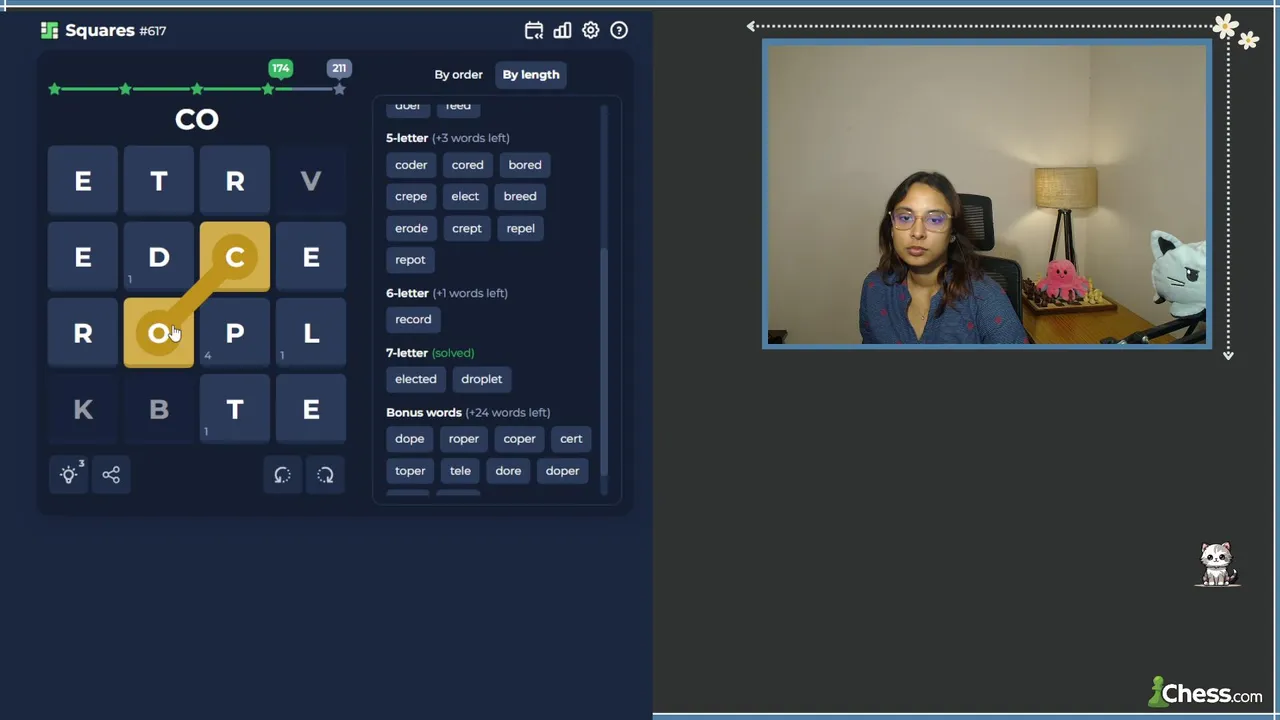
Task: Click the Bonus words section heading
Action: pyautogui.click(x=468, y=413)
